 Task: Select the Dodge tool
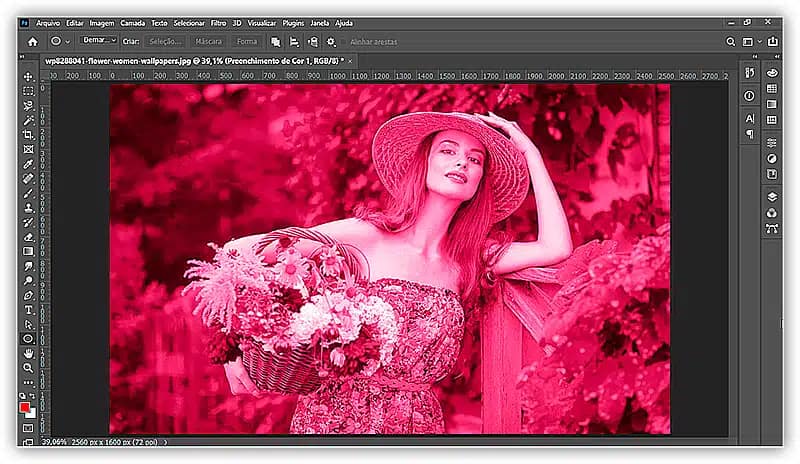coord(28,281)
